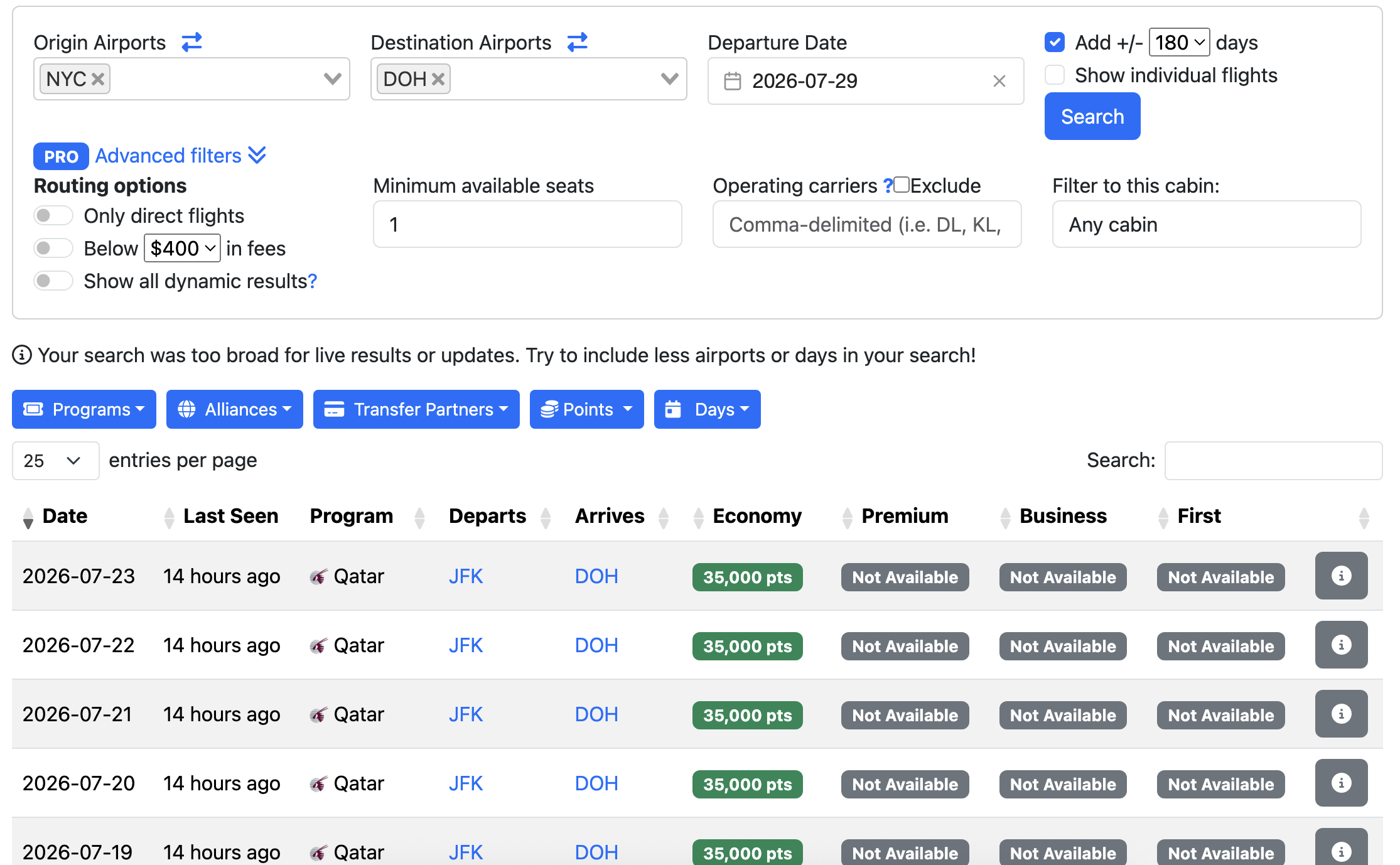This screenshot has width=1400, height=865.
Task: Click 35,000 pts Economy on 2026-07-19
Action: (x=747, y=852)
